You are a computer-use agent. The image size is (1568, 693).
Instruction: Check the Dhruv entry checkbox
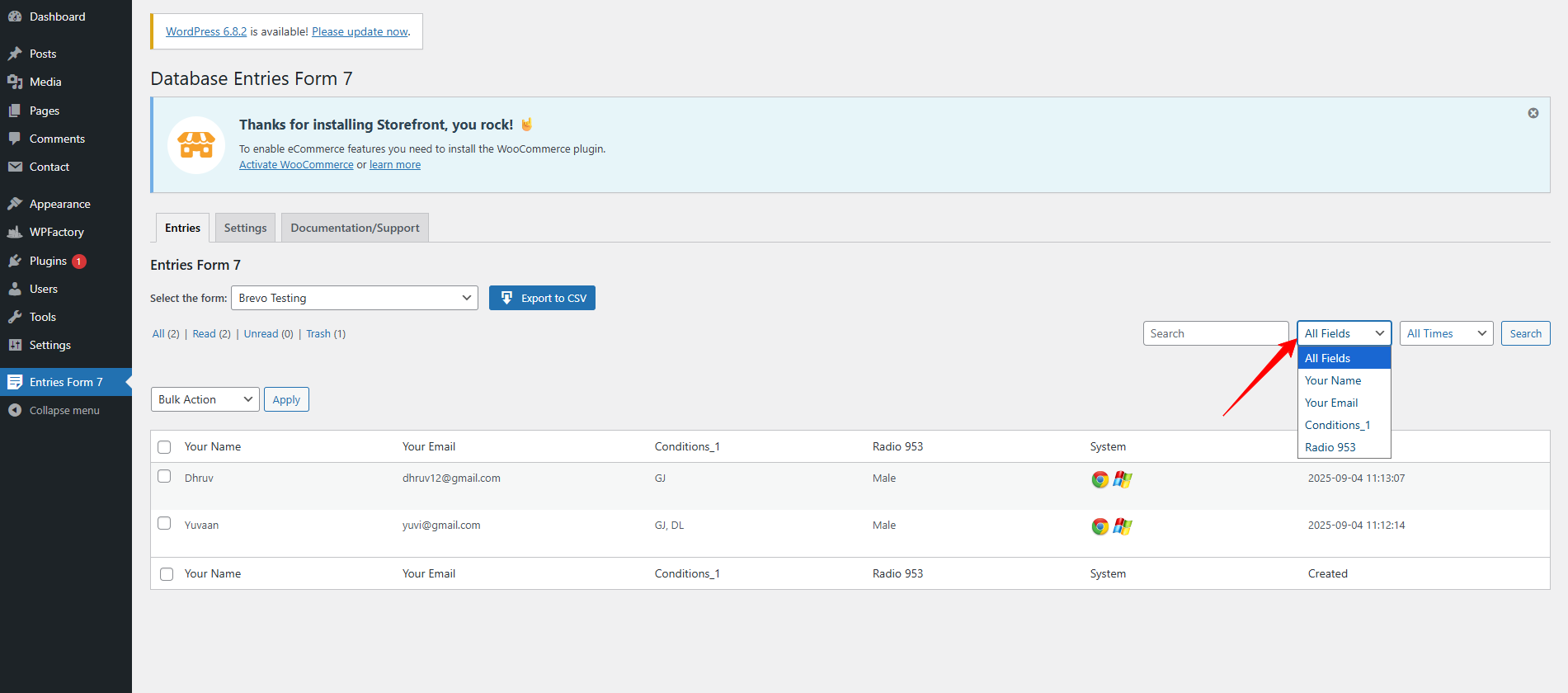tap(164, 476)
